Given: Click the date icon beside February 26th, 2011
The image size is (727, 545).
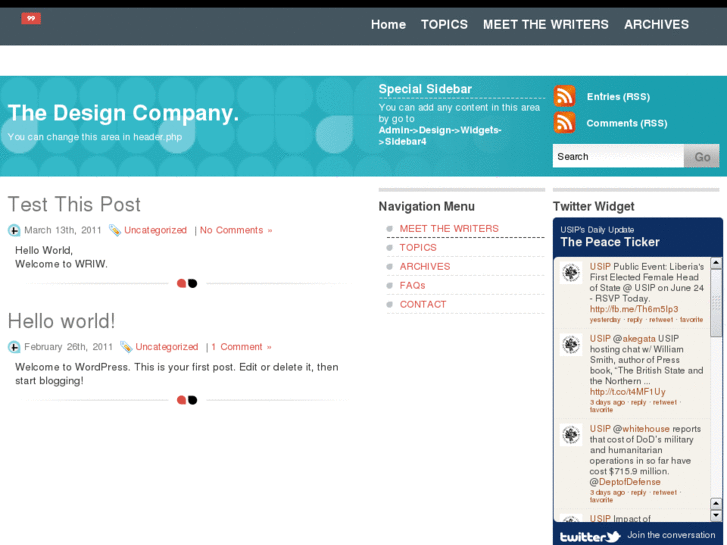Looking at the screenshot, I should tap(14, 347).
